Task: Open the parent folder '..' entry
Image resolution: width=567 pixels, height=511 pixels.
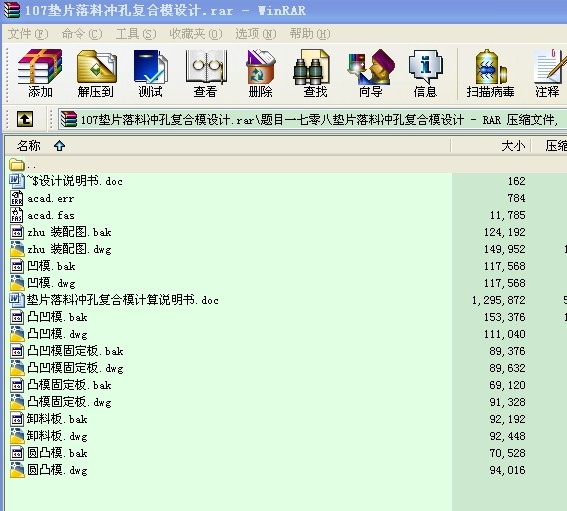Action: click(22, 165)
